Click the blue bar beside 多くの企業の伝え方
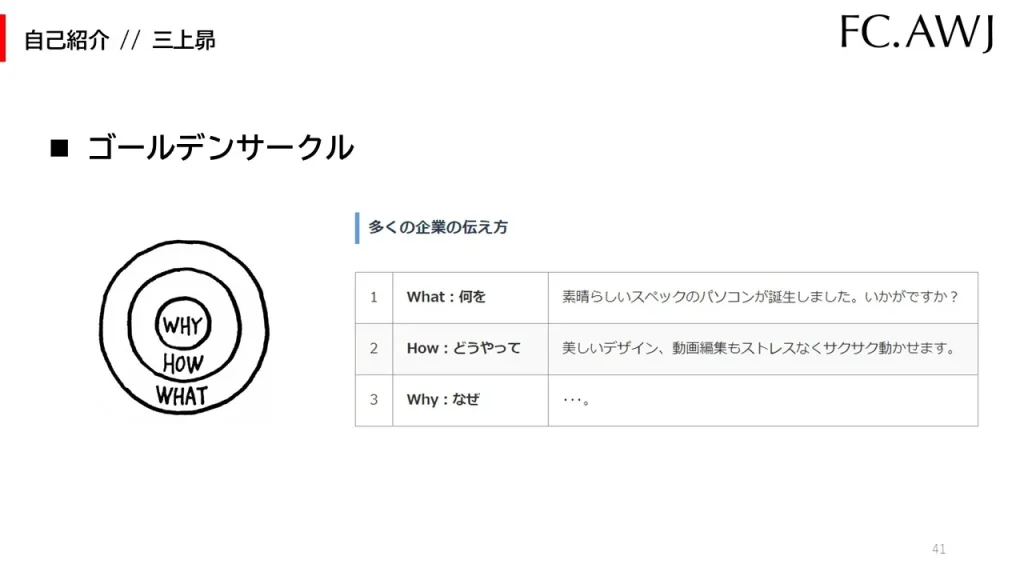 coord(357,228)
